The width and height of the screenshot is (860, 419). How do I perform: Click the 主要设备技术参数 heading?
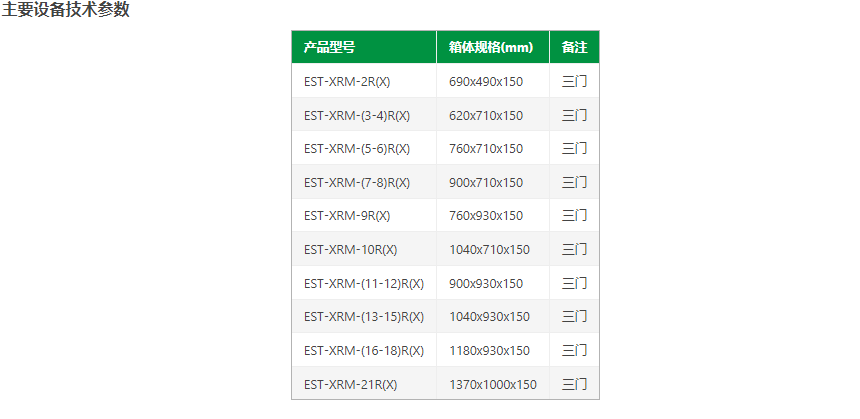(x=65, y=10)
